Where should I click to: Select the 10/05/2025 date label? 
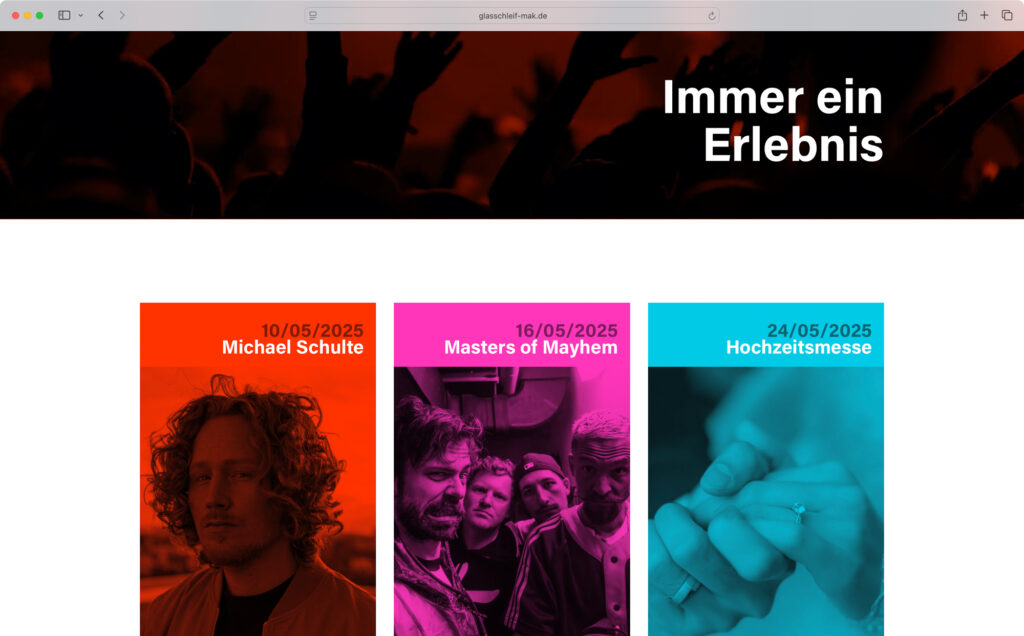point(312,330)
